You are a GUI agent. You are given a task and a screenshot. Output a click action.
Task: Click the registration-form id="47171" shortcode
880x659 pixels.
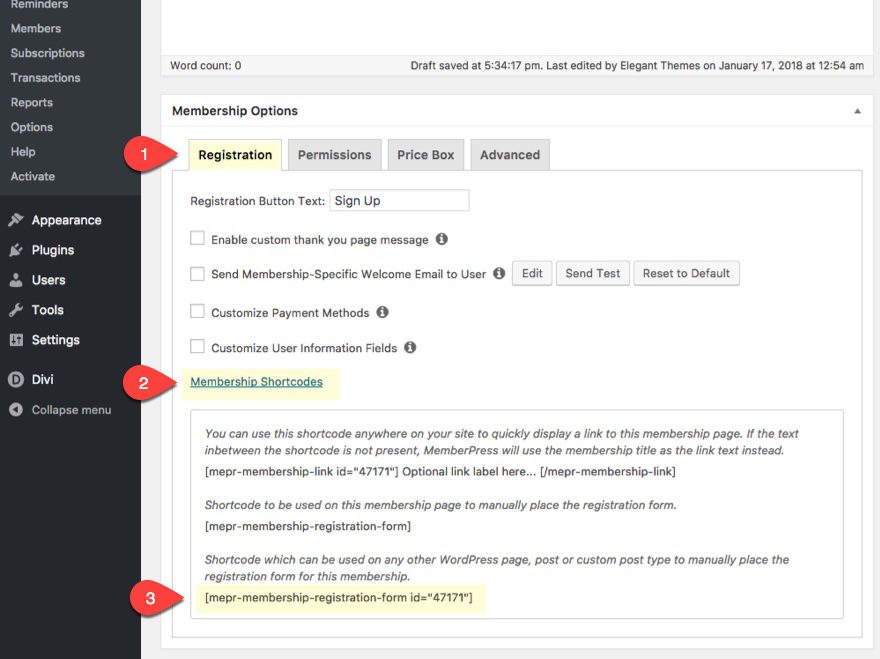click(338, 597)
